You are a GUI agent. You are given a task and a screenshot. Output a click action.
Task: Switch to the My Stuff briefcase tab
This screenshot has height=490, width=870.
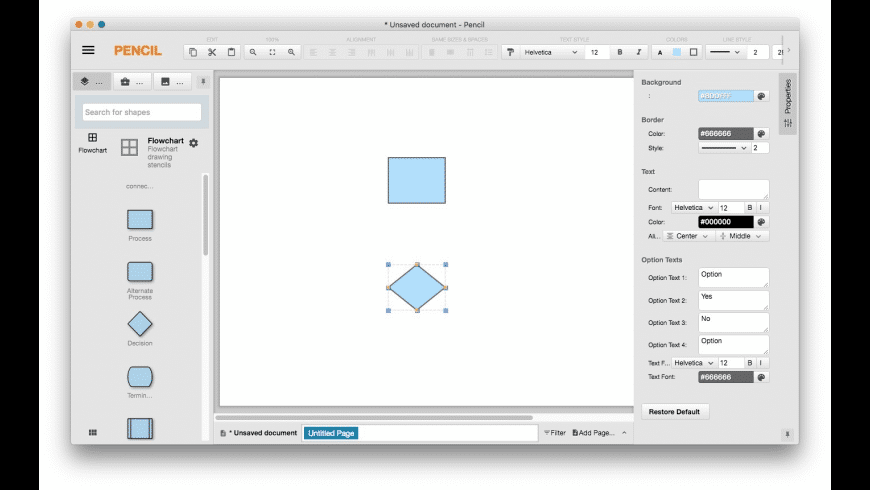pyautogui.click(x=132, y=82)
